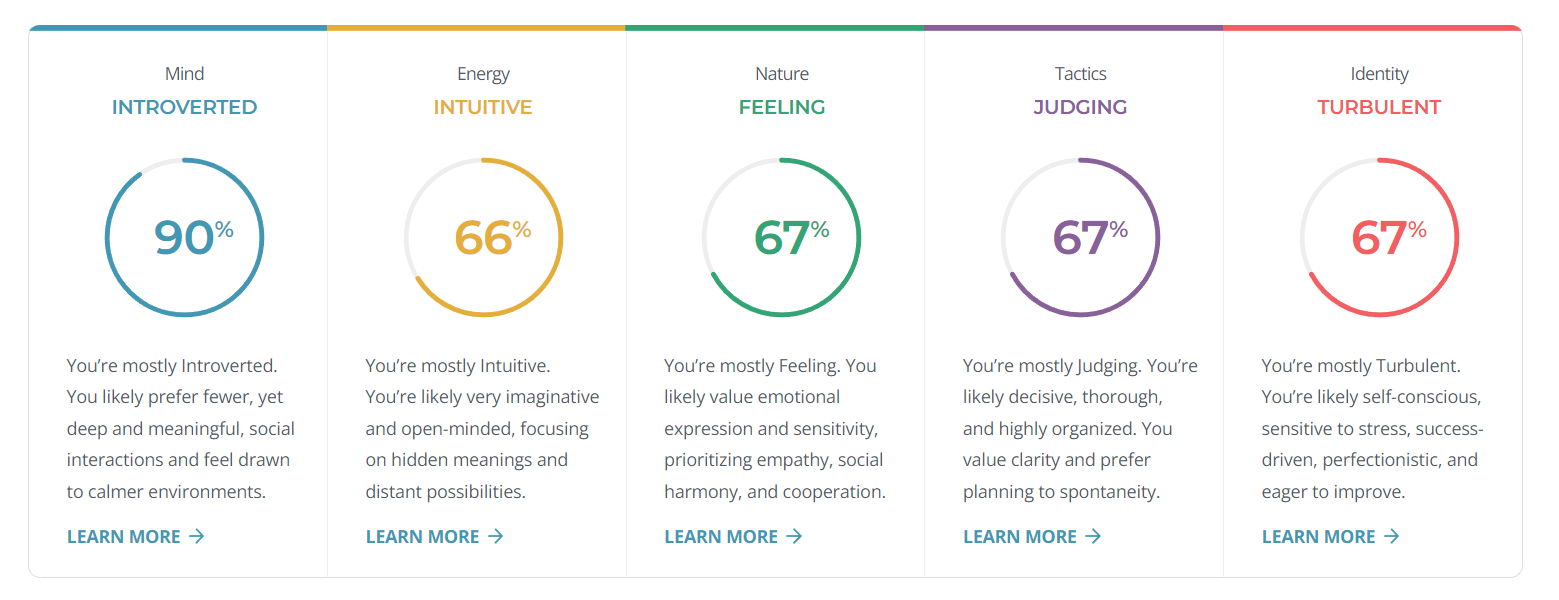Click the blue 90% progress circle
1559x600 pixels.
pos(184,238)
